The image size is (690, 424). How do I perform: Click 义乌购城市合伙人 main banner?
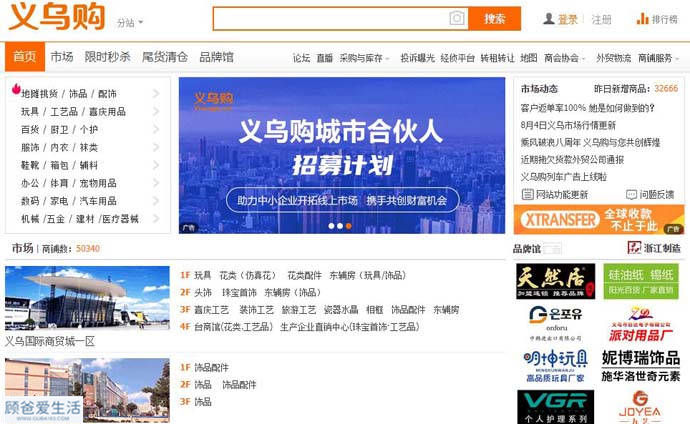point(342,155)
